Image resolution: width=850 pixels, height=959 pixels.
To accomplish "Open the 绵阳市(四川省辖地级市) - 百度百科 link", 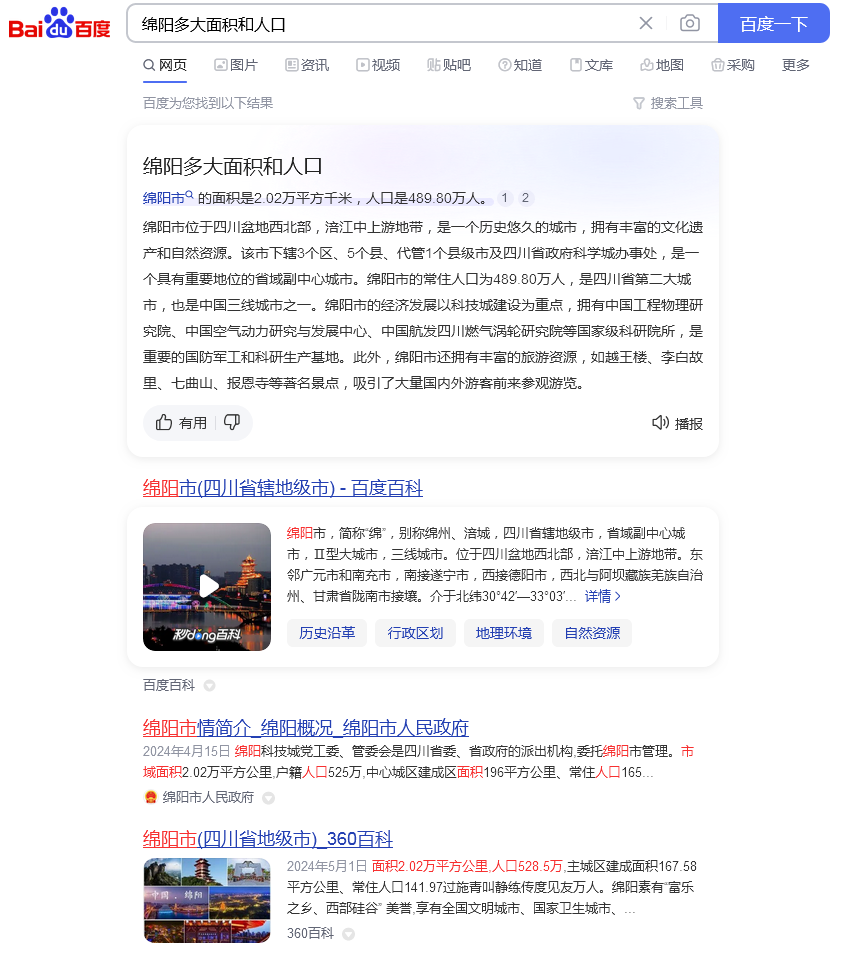I will (x=283, y=488).
